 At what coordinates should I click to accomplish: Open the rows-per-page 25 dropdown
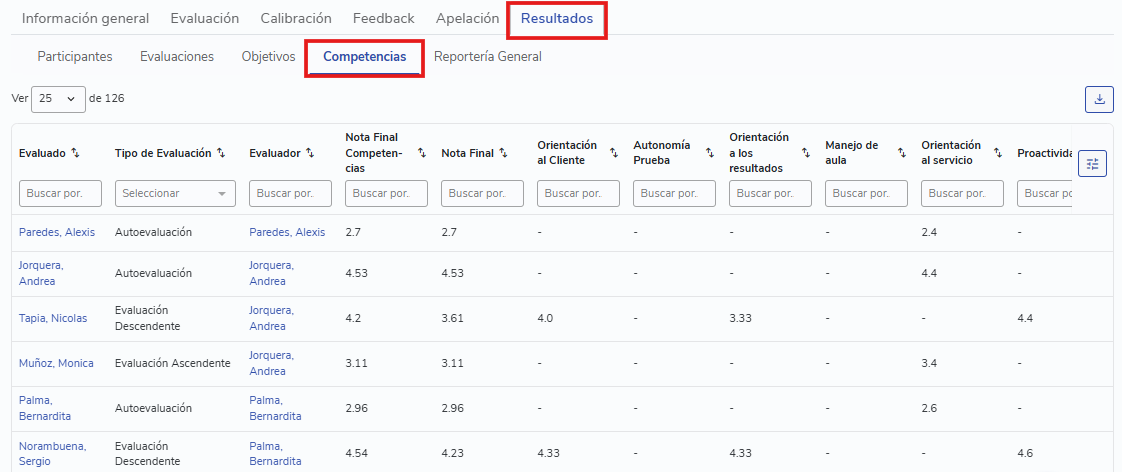(x=59, y=99)
